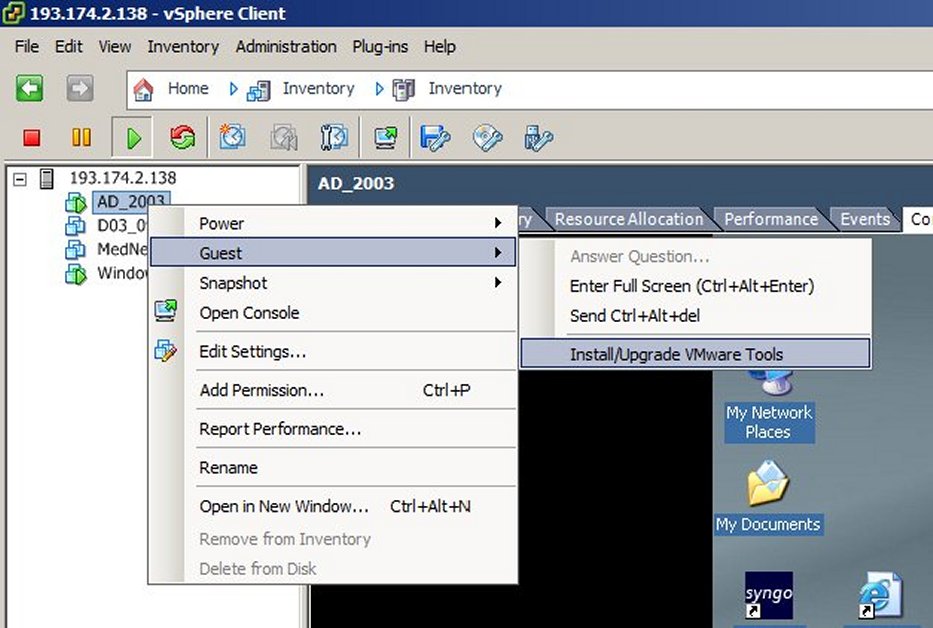
Task: Select Install/Upgrade VMware Tools
Action: pyautogui.click(x=695, y=354)
